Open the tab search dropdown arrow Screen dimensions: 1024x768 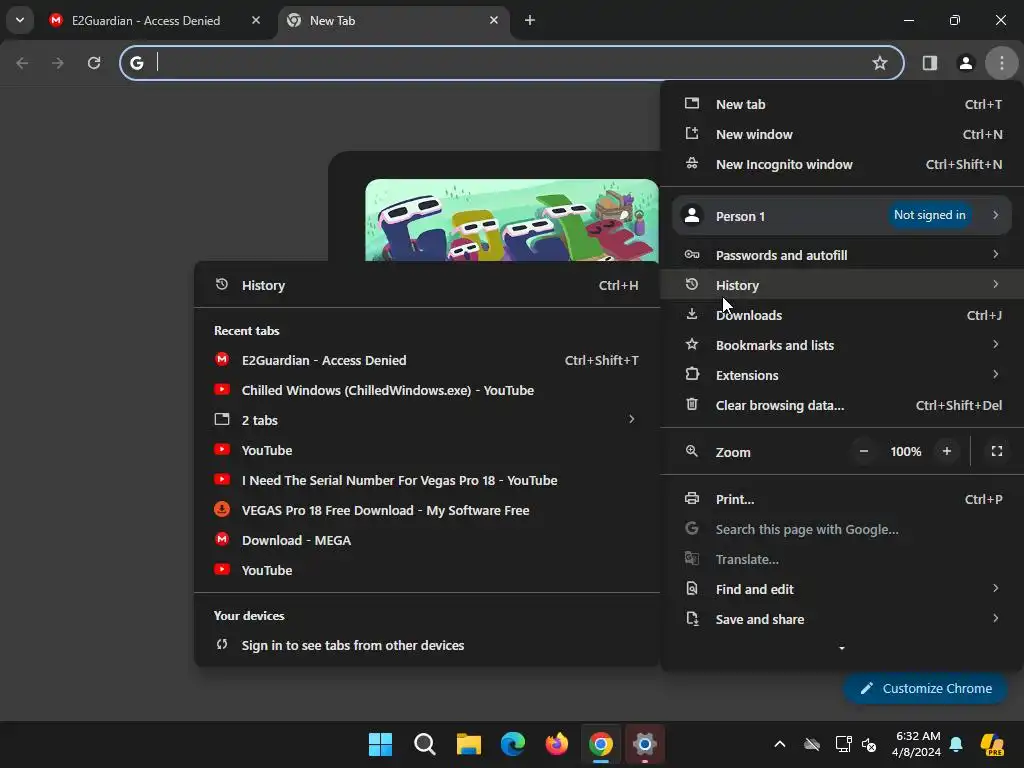pos(20,20)
